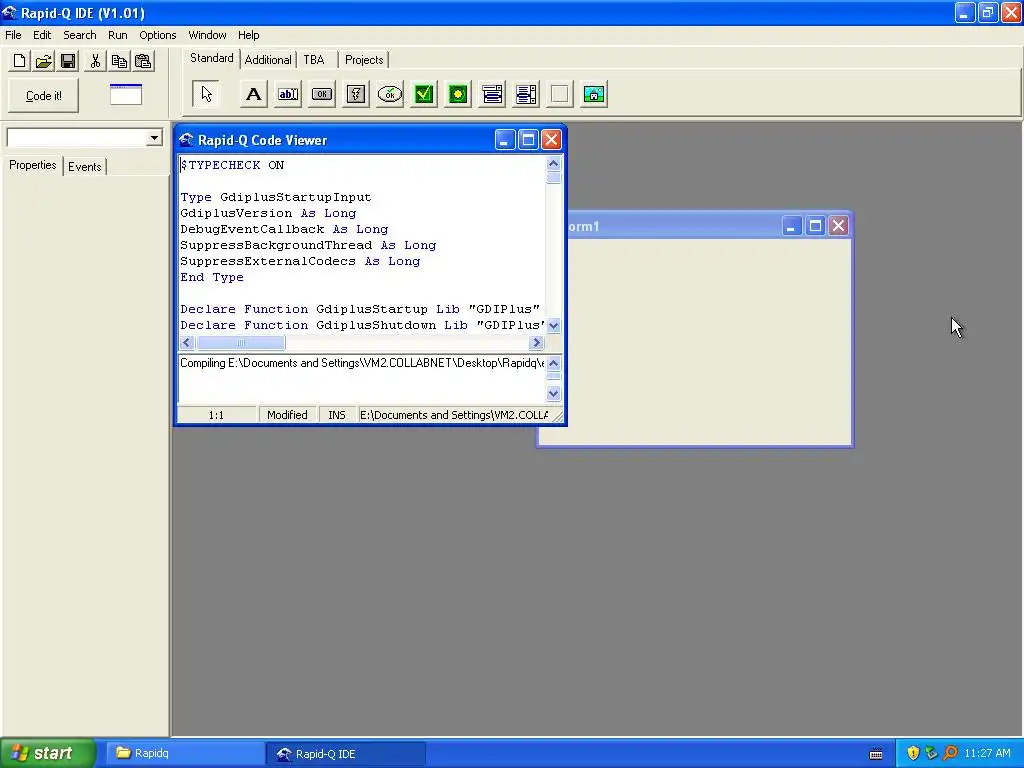The height and width of the screenshot is (768, 1024).
Task: Click the code horizontal scrollbar thumb
Action: click(240, 342)
